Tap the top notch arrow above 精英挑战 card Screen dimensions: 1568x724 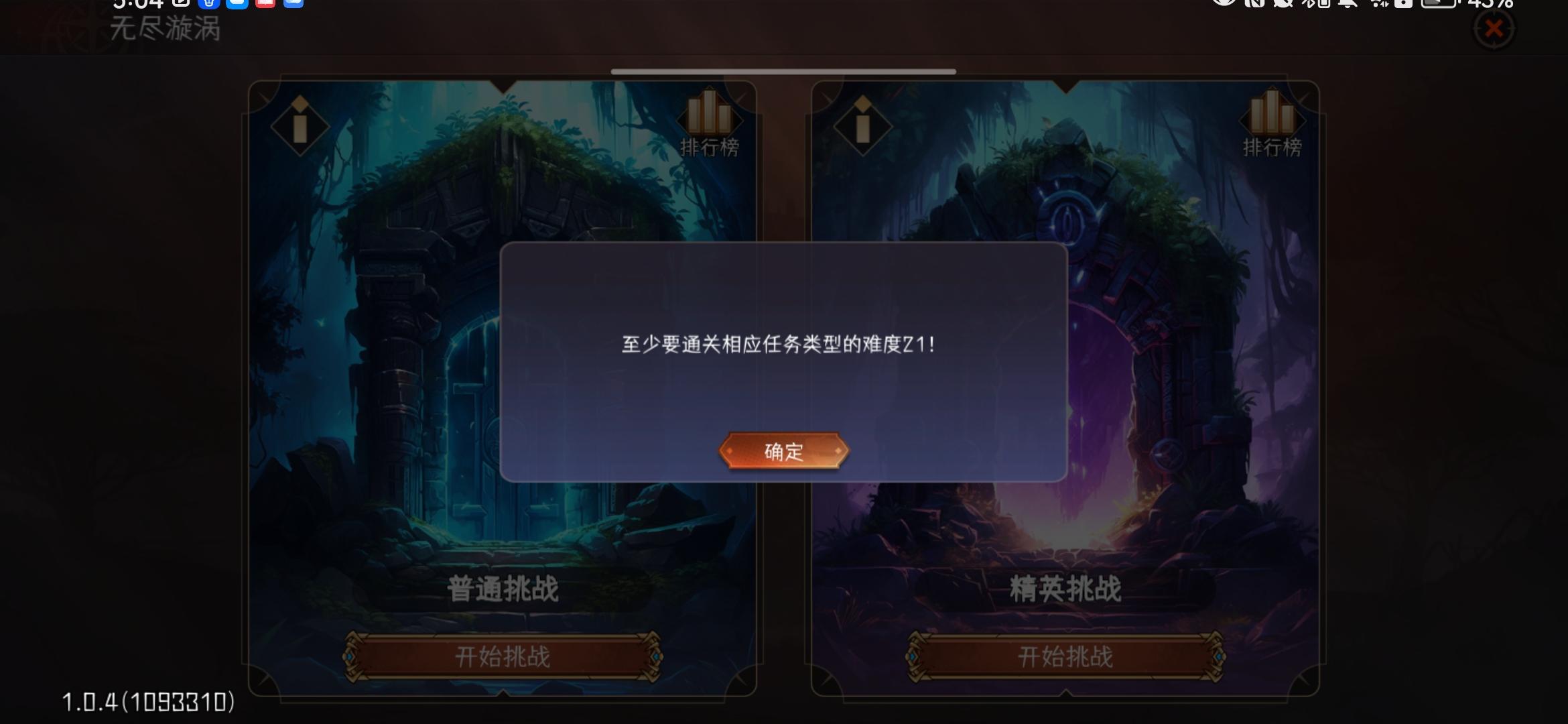[x=1065, y=87]
